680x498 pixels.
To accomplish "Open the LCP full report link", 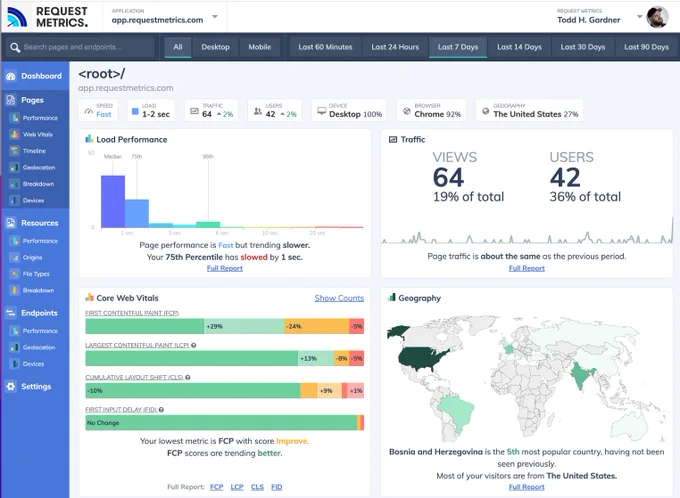I will [237, 487].
